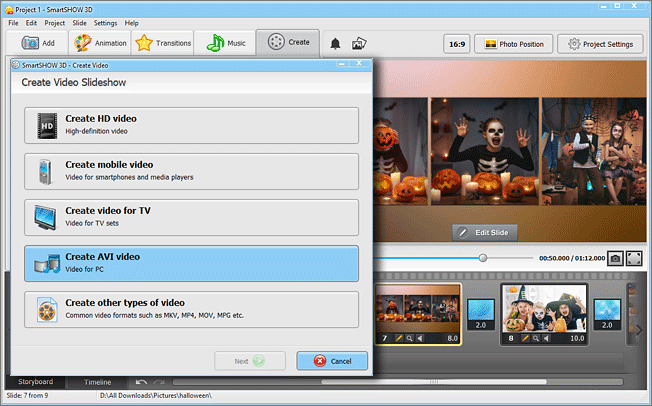
Task: Choose Create mobile video option
Action: pyautogui.click(x=191, y=171)
